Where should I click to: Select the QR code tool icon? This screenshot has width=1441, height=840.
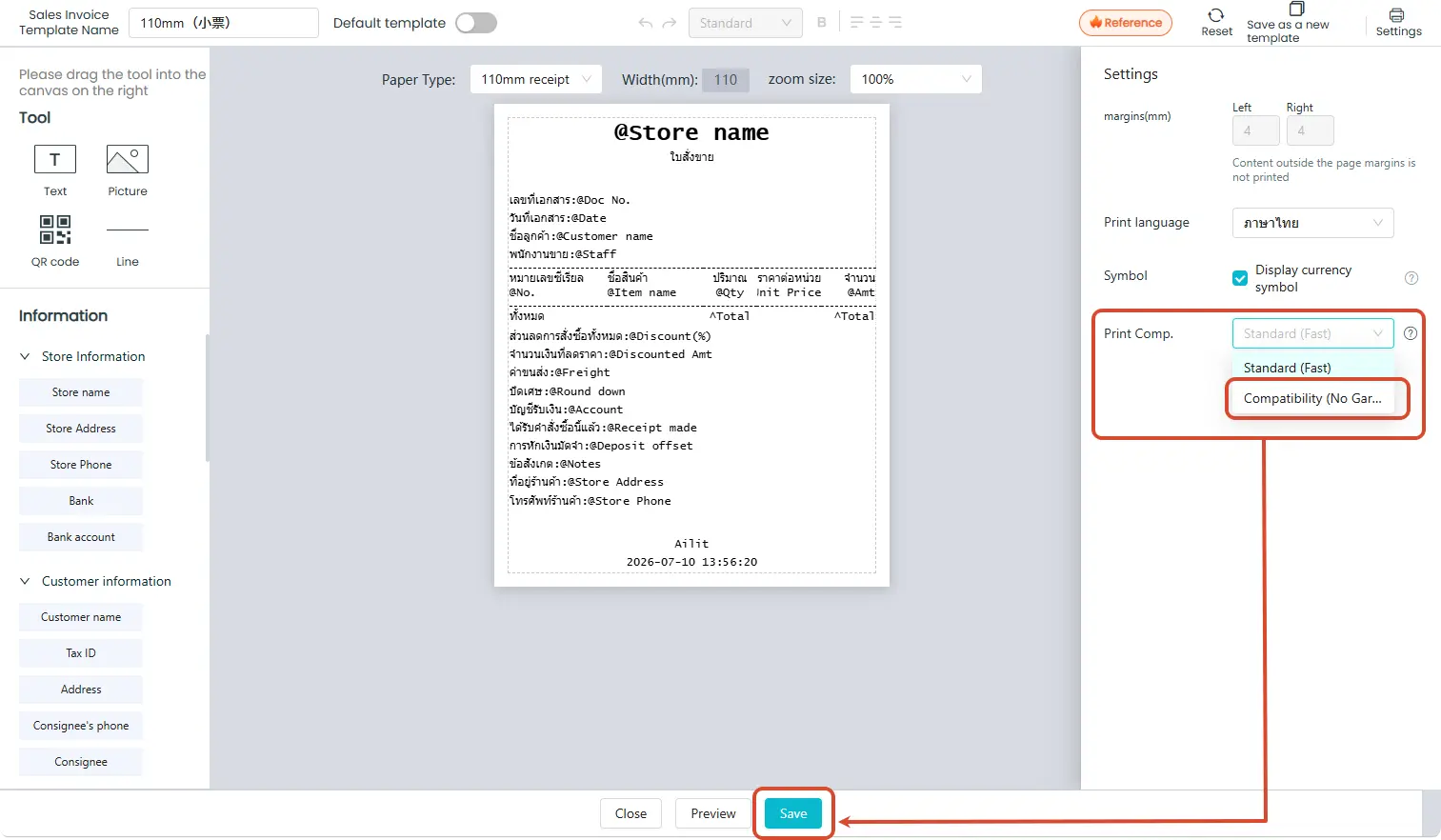[55, 230]
